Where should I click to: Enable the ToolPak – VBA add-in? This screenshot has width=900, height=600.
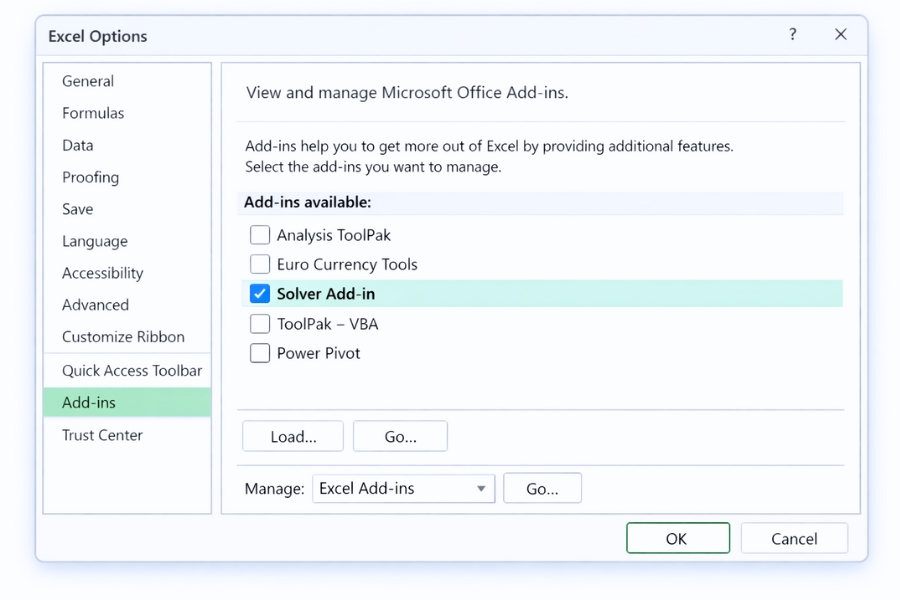click(260, 323)
